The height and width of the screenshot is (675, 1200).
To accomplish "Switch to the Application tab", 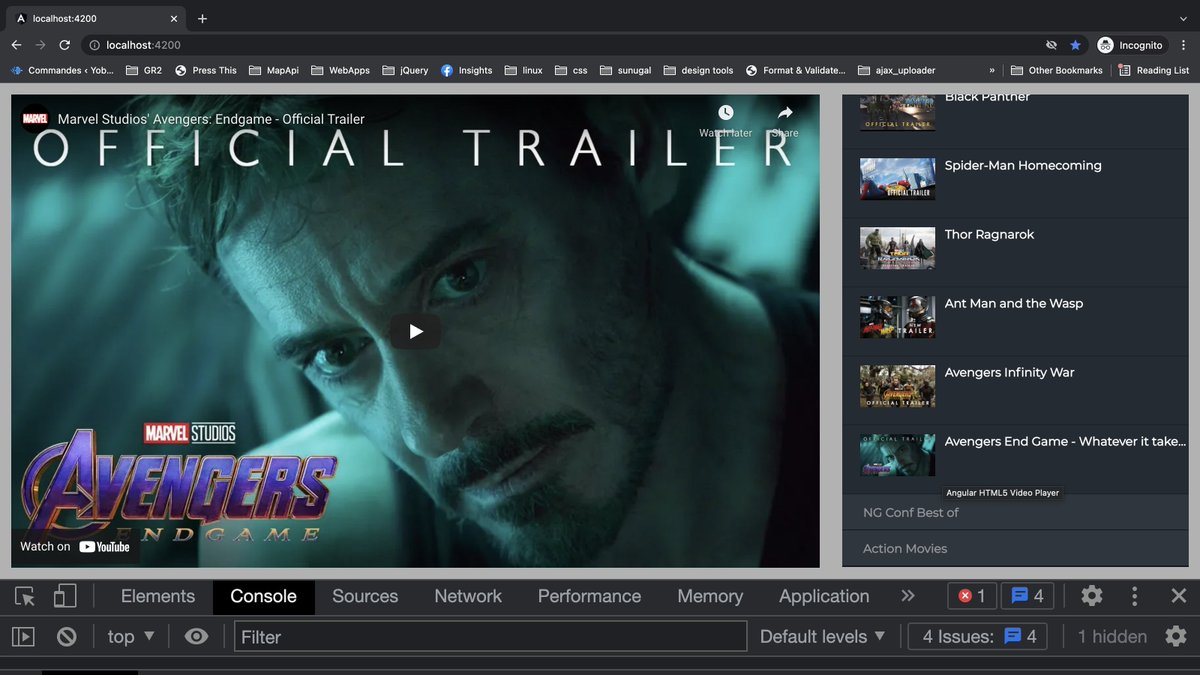I will point(824,596).
